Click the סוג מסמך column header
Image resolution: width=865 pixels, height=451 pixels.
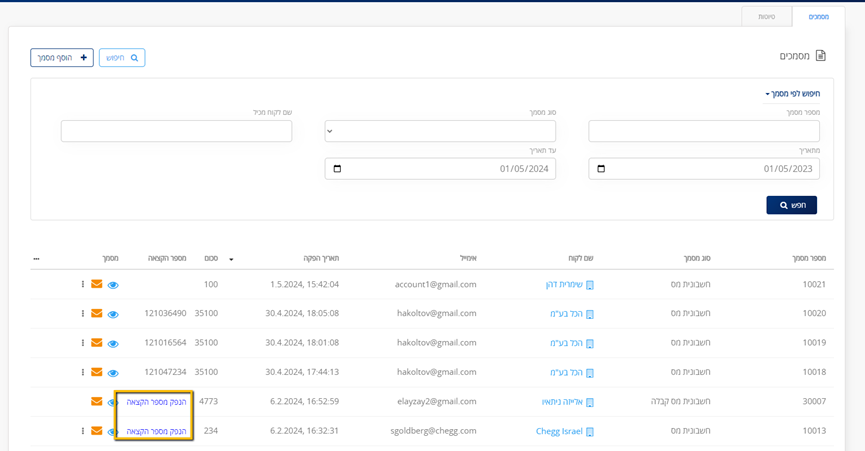[x=697, y=258]
